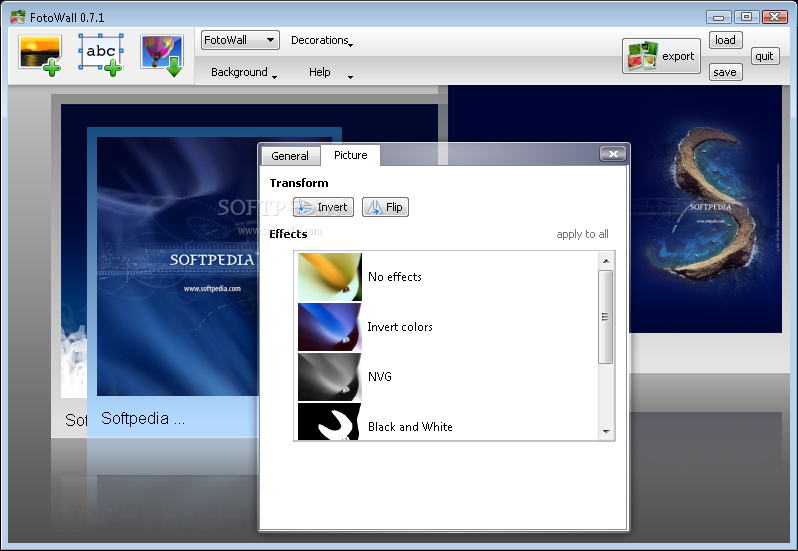
Task: Click the add picture sunset icon
Action: [40, 55]
